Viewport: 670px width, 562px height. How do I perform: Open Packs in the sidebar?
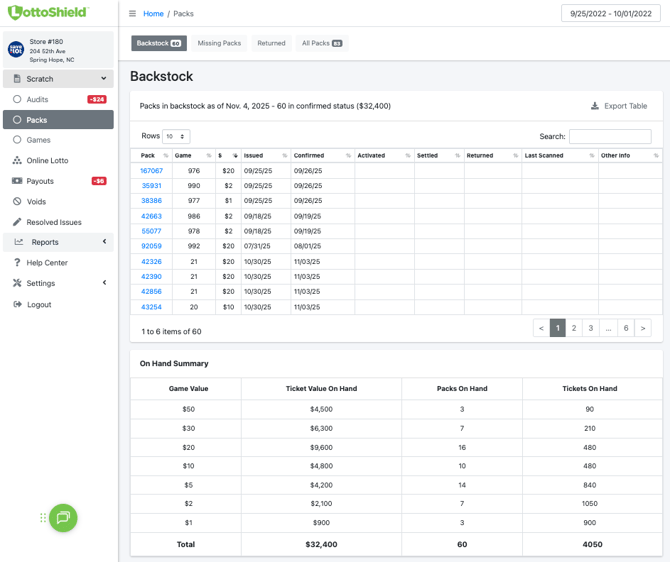[x=58, y=120]
